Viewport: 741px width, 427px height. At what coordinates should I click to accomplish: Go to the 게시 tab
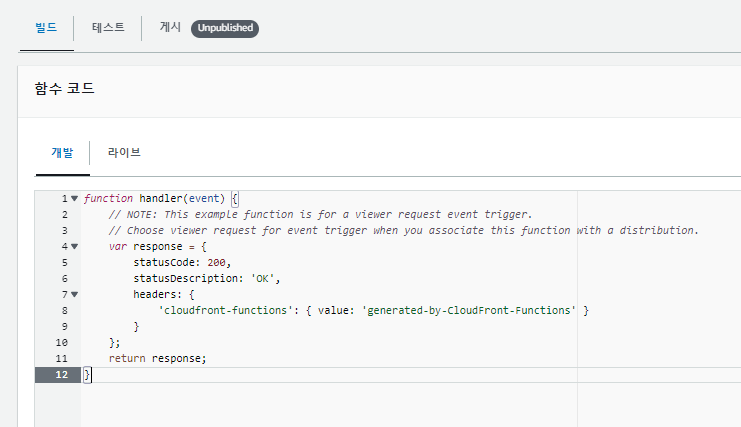point(170,27)
